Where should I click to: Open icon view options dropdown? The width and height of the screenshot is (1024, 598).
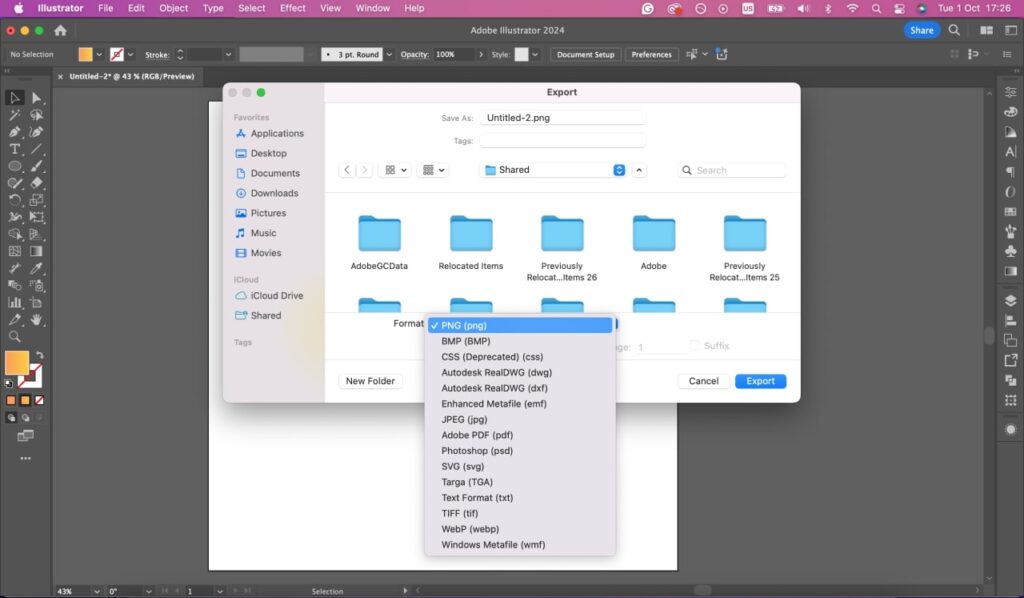pos(395,170)
